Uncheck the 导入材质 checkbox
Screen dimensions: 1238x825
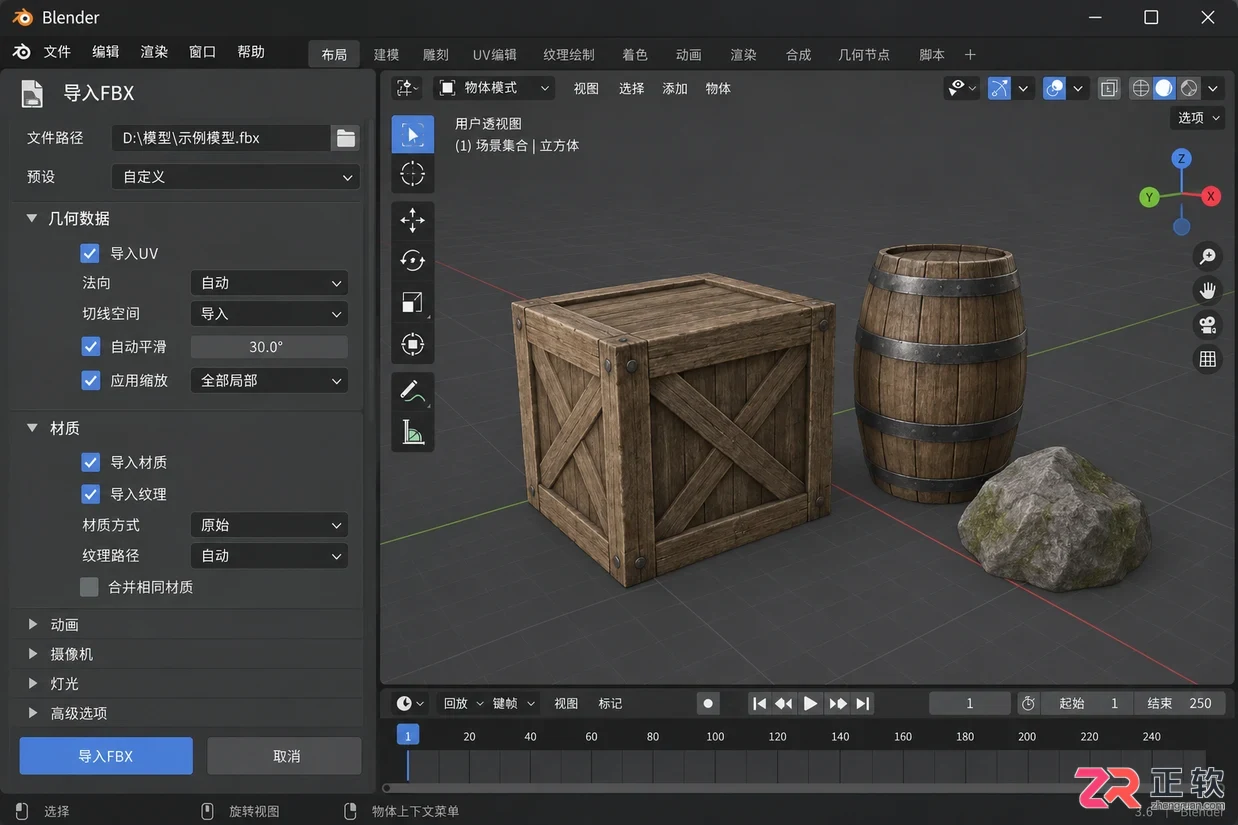click(x=90, y=462)
